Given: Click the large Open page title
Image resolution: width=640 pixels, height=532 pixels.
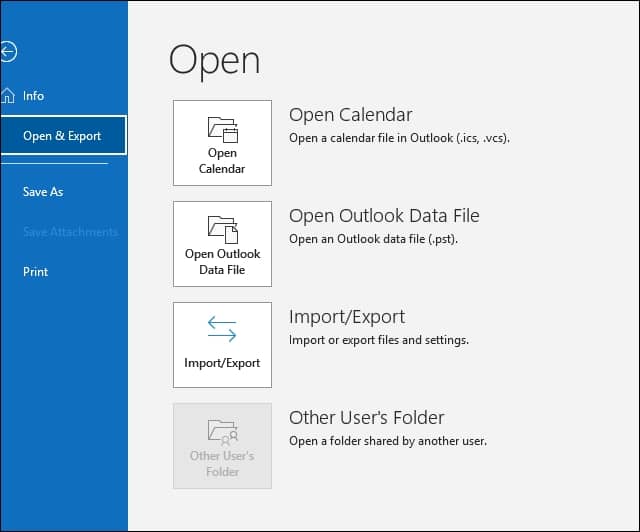Looking at the screenshot, I should click(x=214, y=60).
